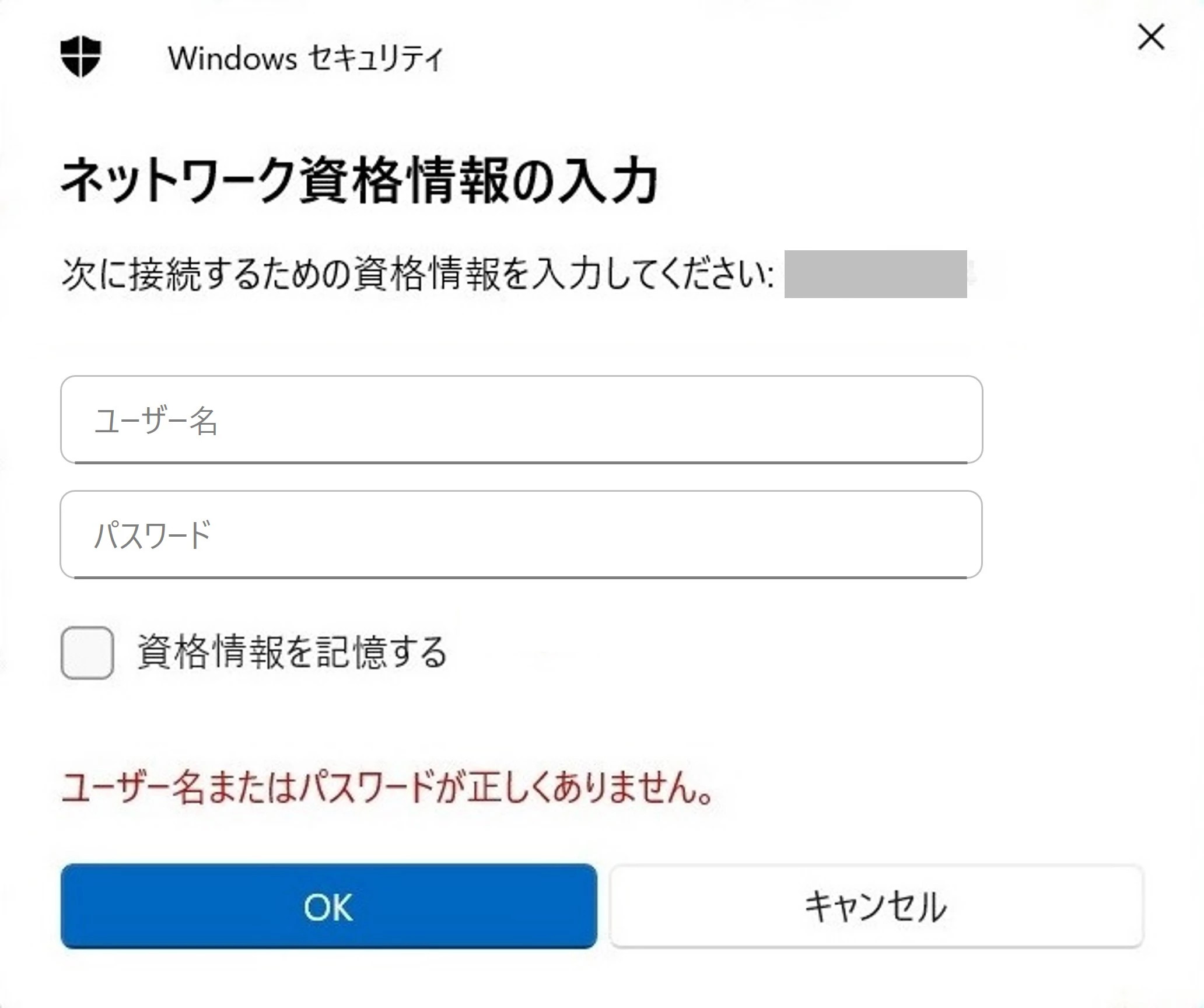Select the blue OK button label
Screen dimensions: 1204x1008
(328, 907)
